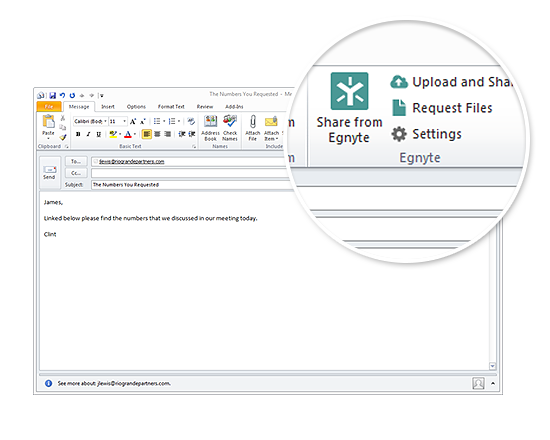Send the email message
This screenshot has width=550, height=440.
click(x=49, y=172)
